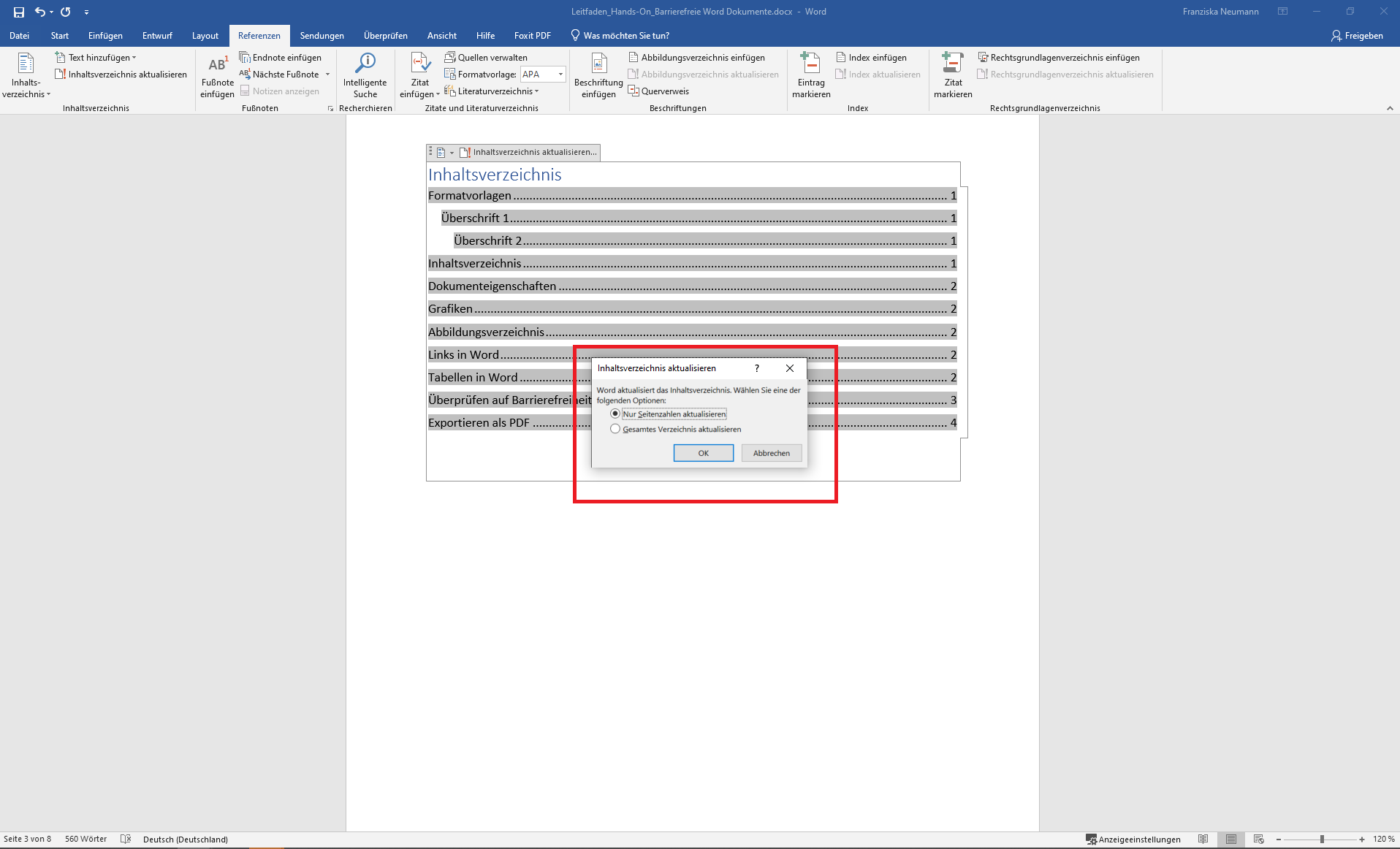This screenshot has height=849, width=1400.
Task: Click the Fußnote einfügen icon
Action: click(x=217, y=65)
